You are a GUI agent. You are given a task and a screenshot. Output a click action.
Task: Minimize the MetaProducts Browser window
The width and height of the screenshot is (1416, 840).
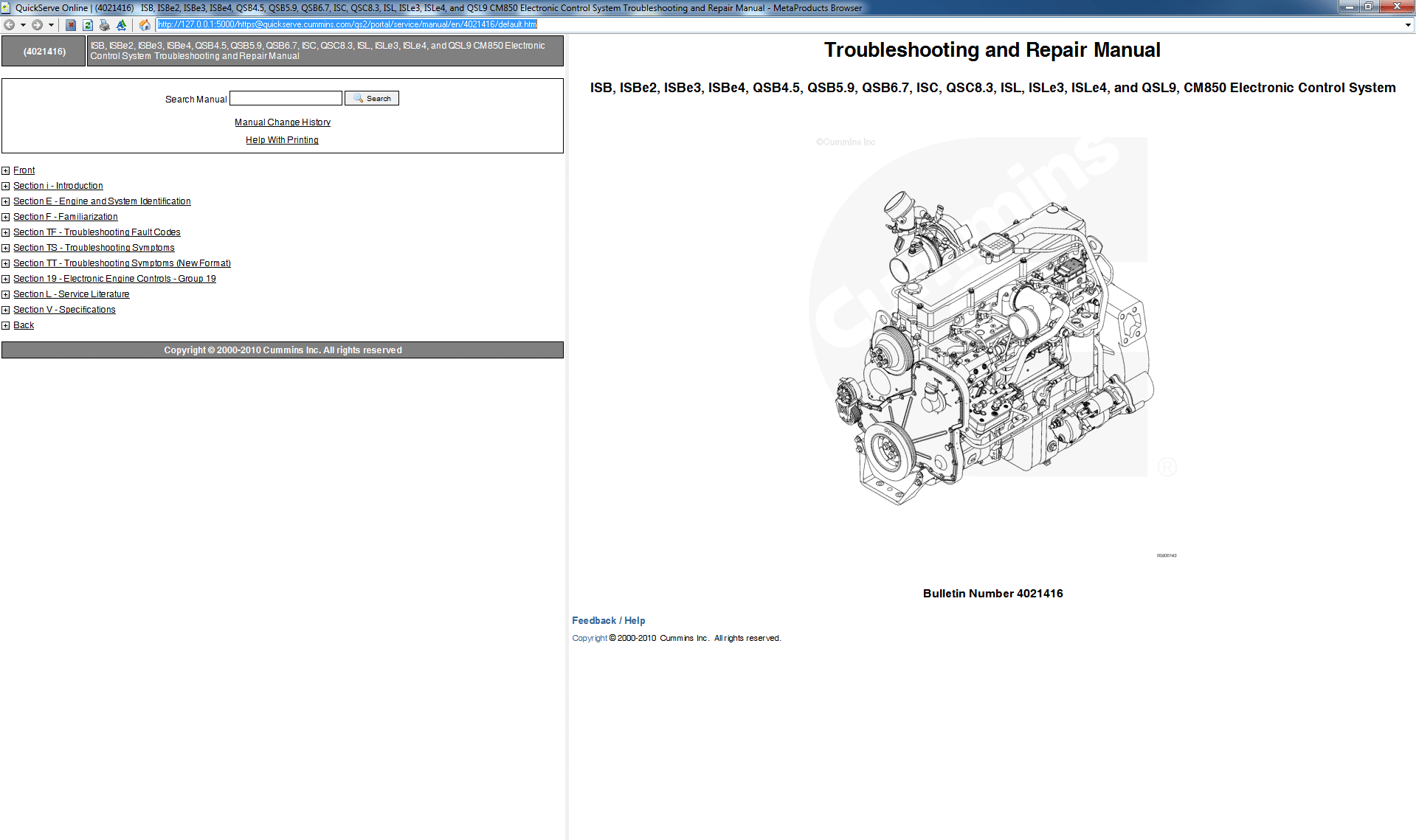point(1349,7)
